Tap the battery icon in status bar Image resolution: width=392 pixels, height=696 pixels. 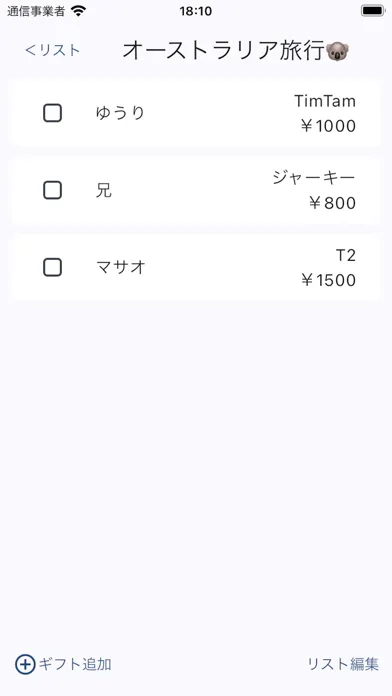tap(373, 11)
